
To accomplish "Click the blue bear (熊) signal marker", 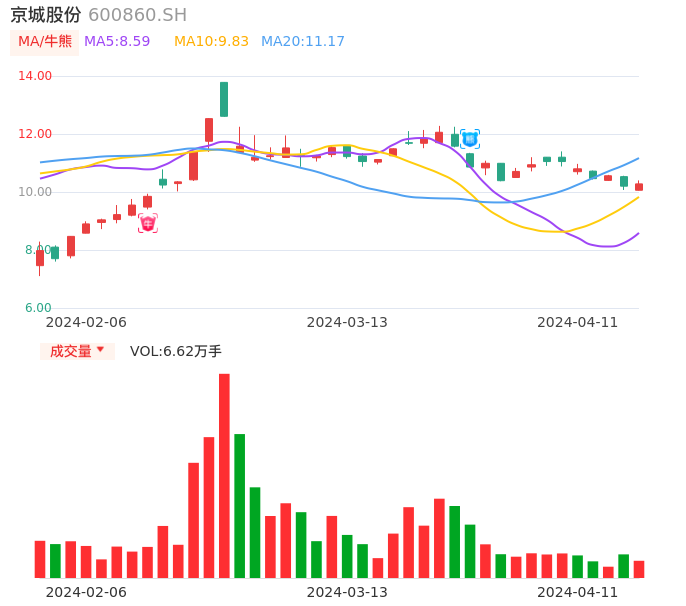I will [x=470, y=139].
